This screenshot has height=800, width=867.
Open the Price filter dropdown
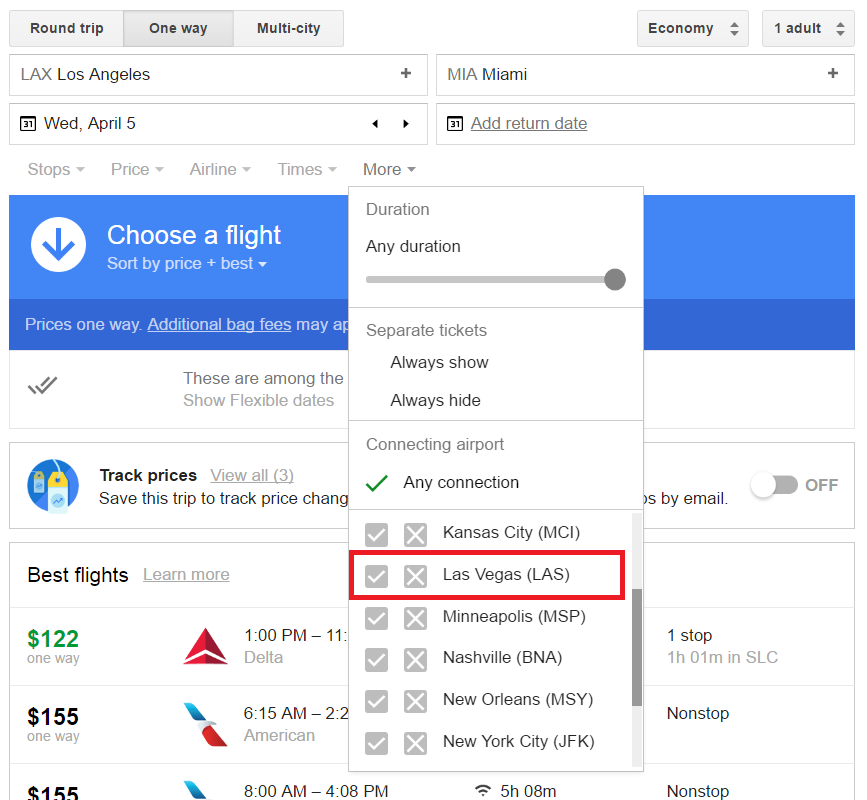pos(137,169)
